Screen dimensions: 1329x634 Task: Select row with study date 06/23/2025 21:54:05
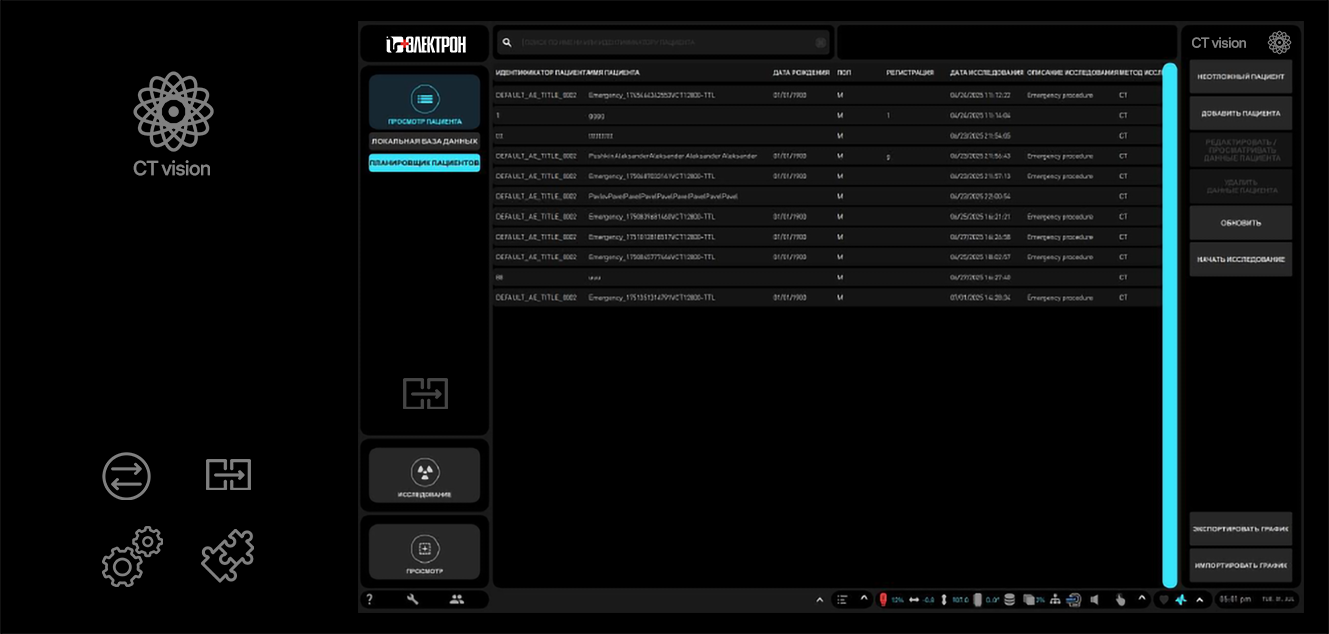click(827, 135)
